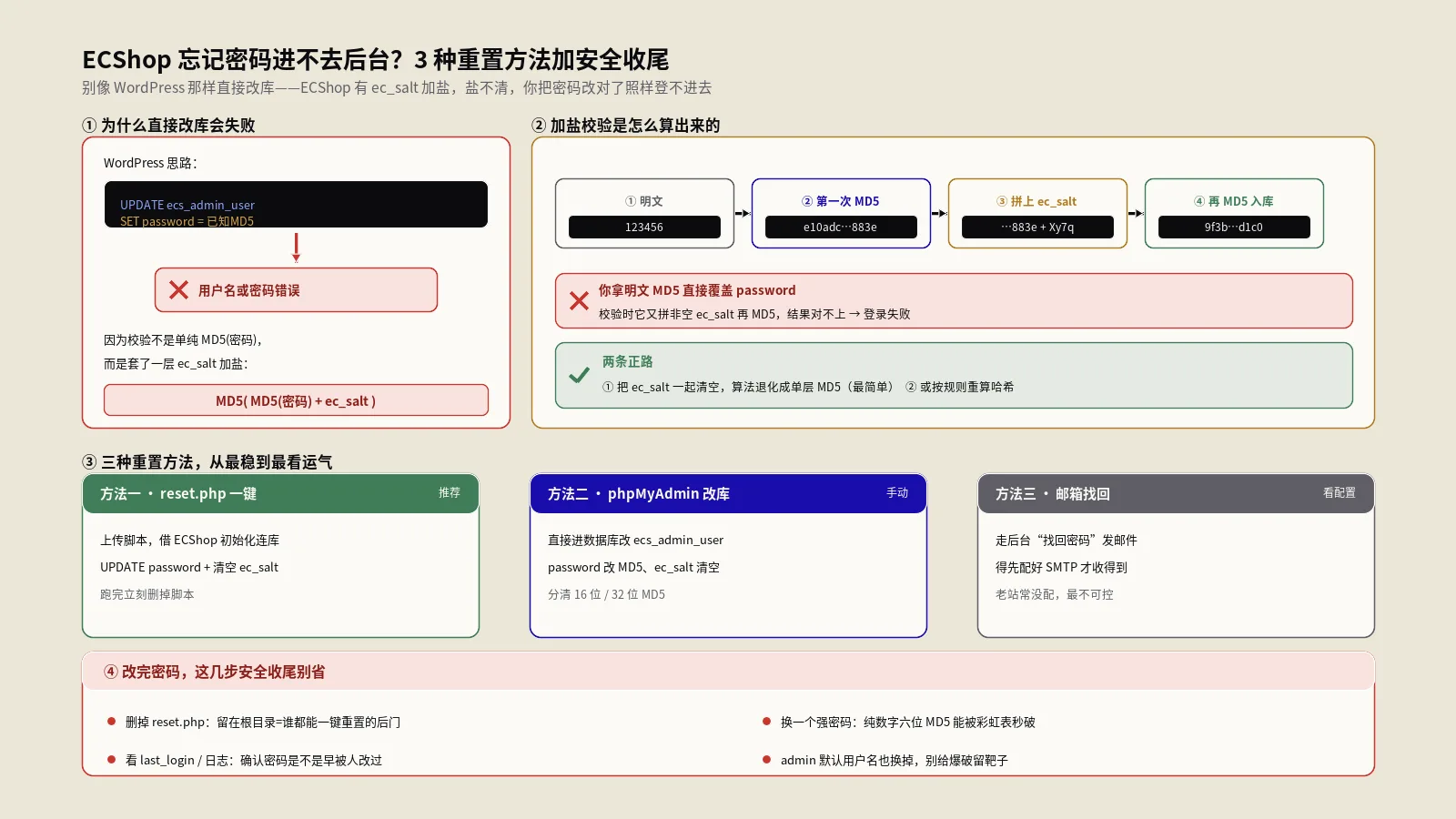Image resolution: width=1456 pixels, height=819 pixels.
Task: Click the ① 明文 step label
Action: [644, 201]
